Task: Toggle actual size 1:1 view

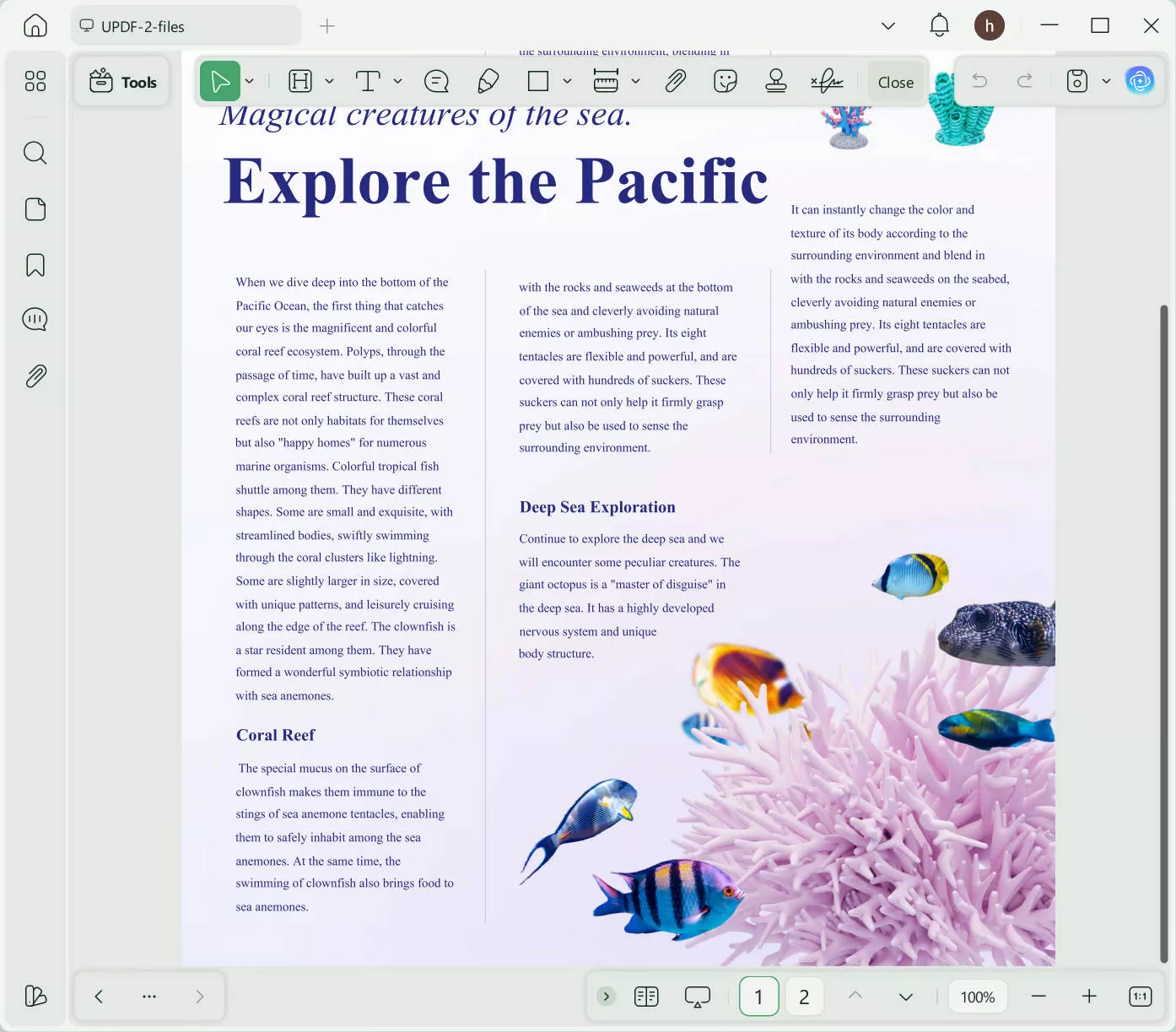Action: [1140, 997]
